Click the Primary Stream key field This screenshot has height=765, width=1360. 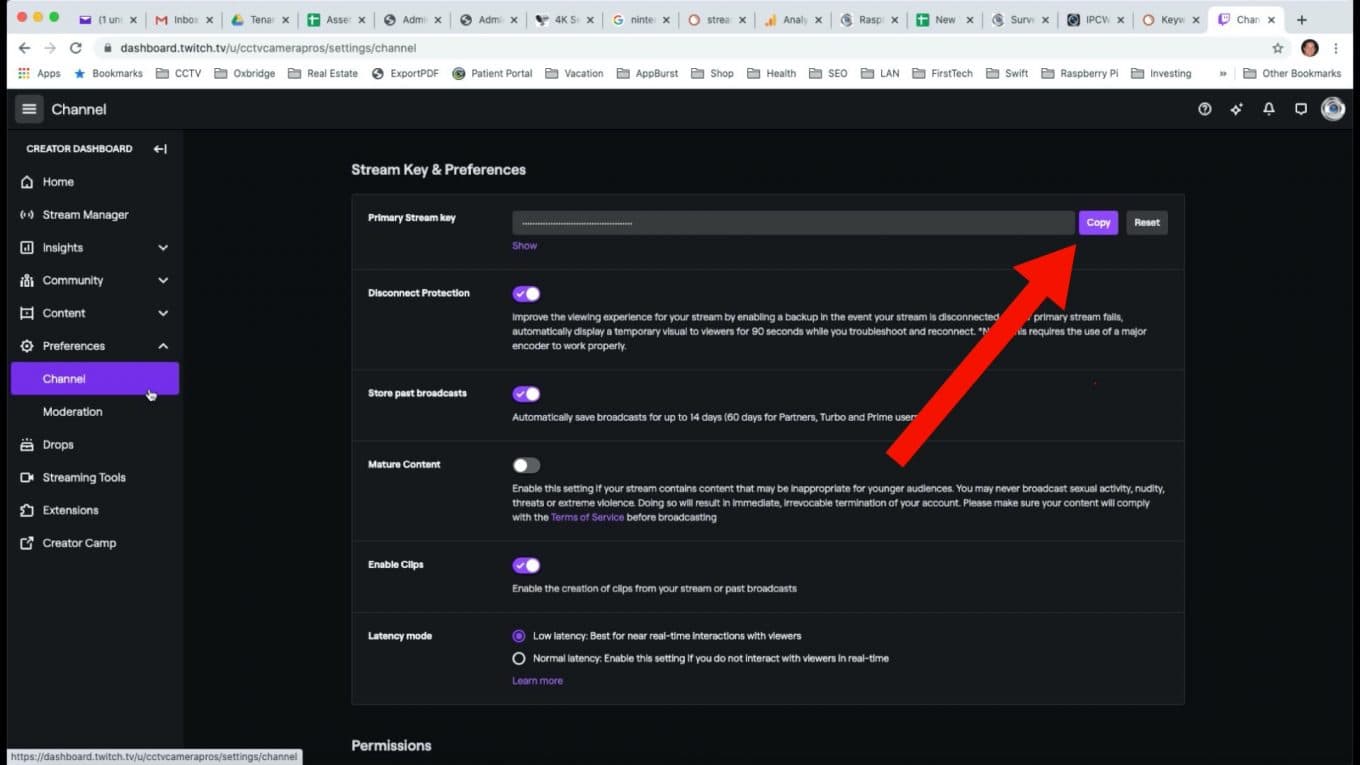click(792, 223)
